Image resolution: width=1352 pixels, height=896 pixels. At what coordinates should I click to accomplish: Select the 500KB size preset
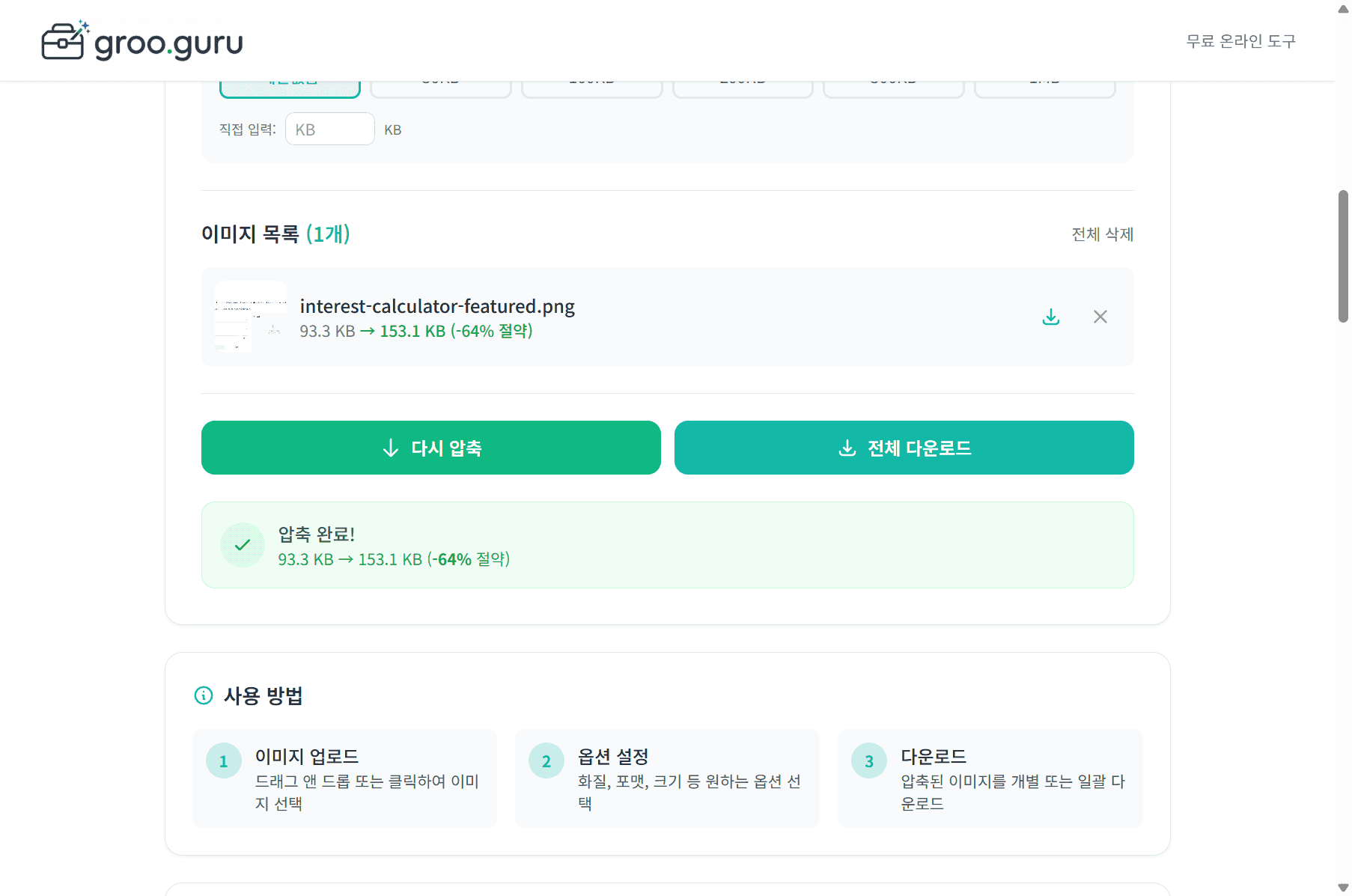pos(893,82)
